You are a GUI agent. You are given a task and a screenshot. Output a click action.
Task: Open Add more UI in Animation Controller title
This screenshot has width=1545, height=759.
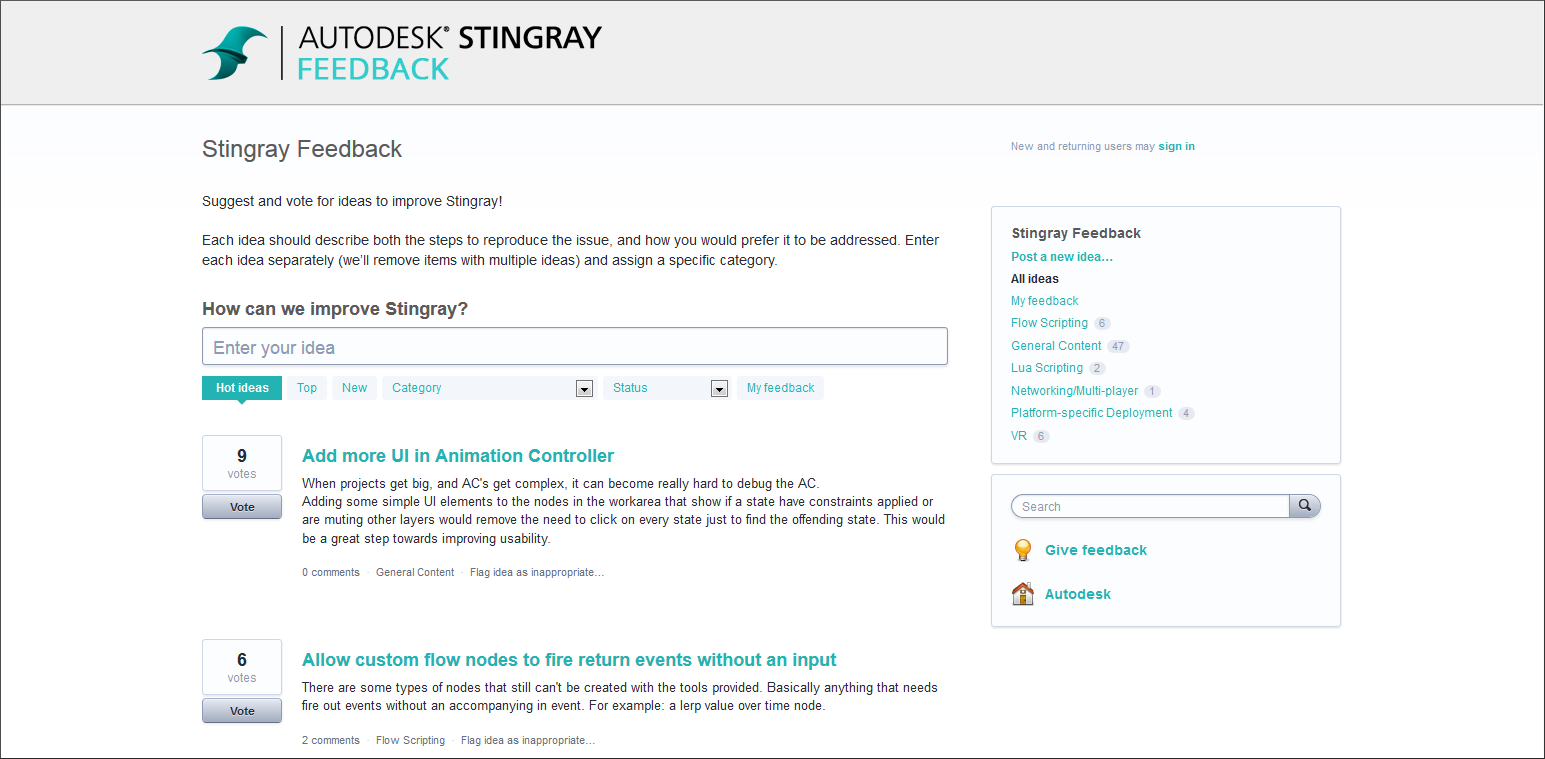[x=458, y=456]
